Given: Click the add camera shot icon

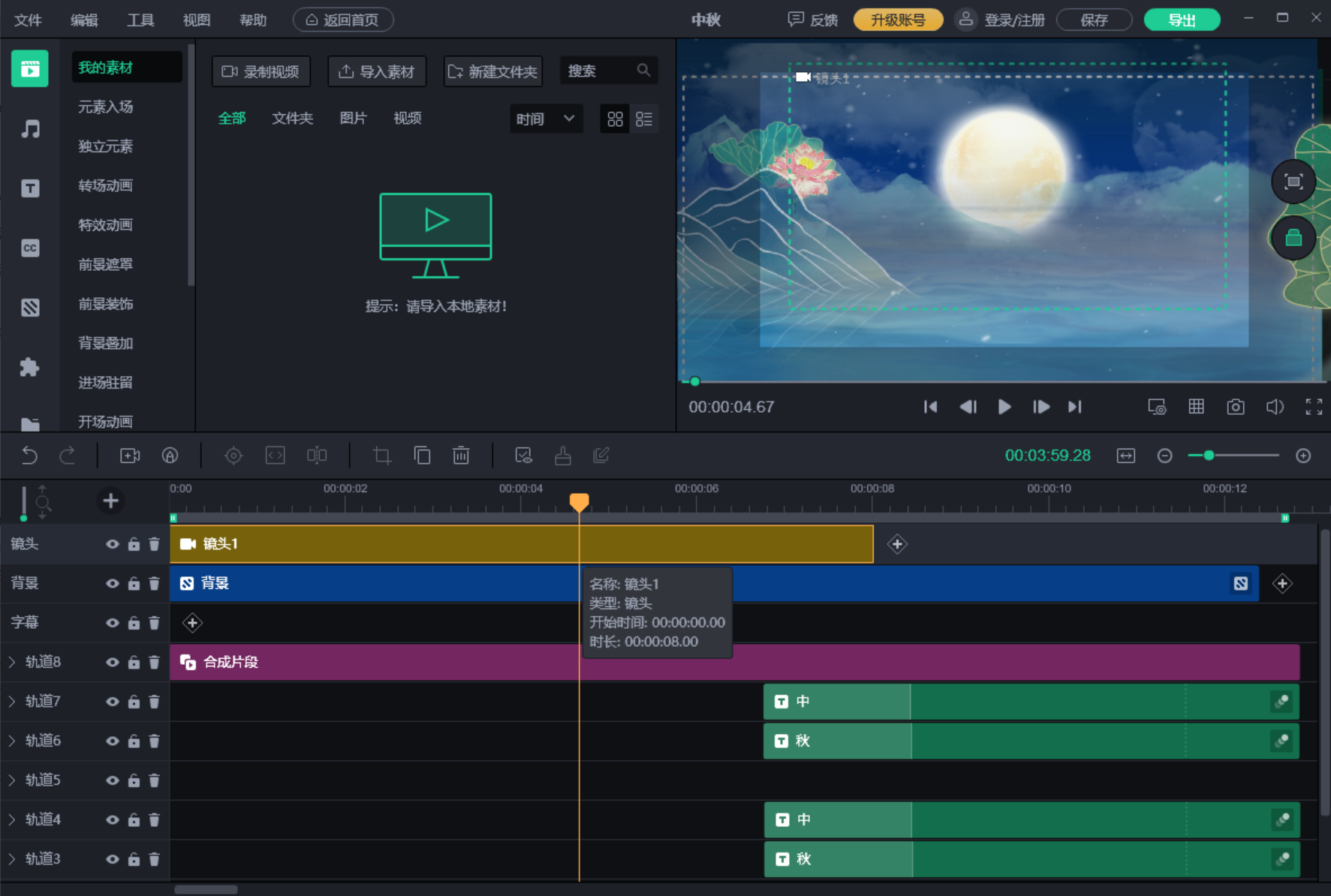Looking at the screenshot, I should click(130, 456).
